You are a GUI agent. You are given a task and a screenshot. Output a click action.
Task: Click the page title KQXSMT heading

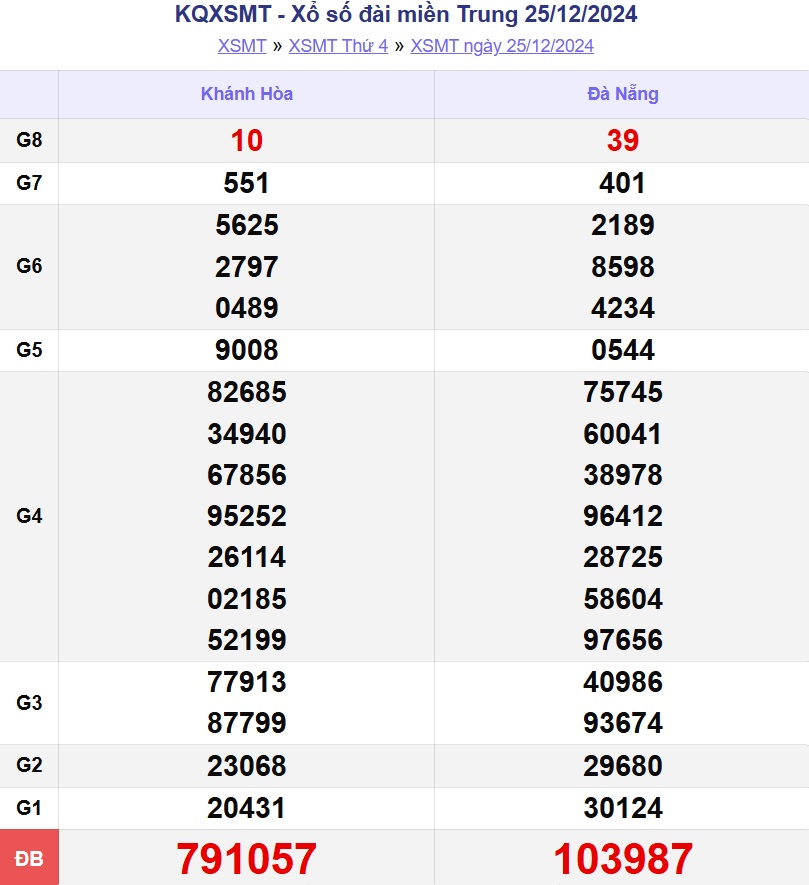405,15
